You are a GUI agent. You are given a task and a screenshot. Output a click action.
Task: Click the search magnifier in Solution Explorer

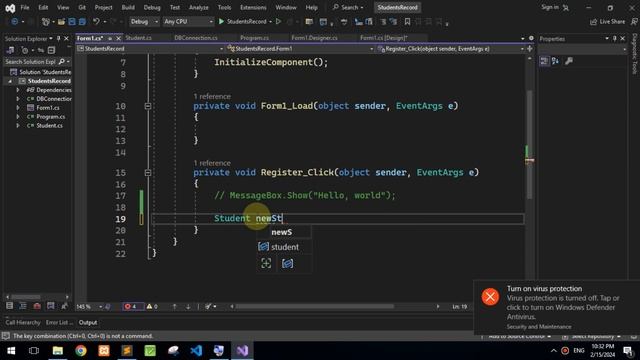(62, 62)
